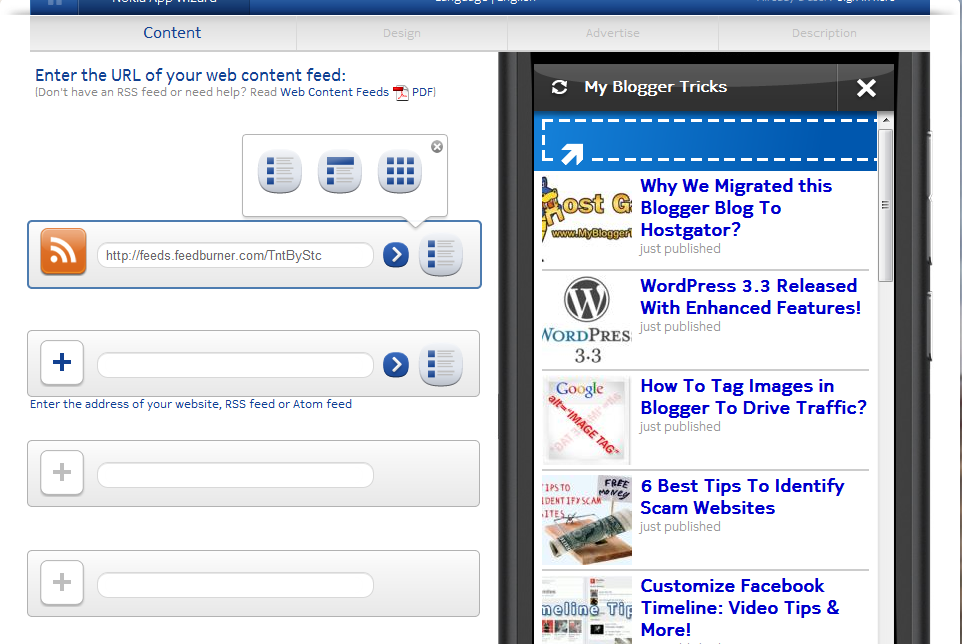The height and width of the screenshot is (644, 962).
Task: Open 'How To Tag Images in Blogger' article
Action: (753, 397)
